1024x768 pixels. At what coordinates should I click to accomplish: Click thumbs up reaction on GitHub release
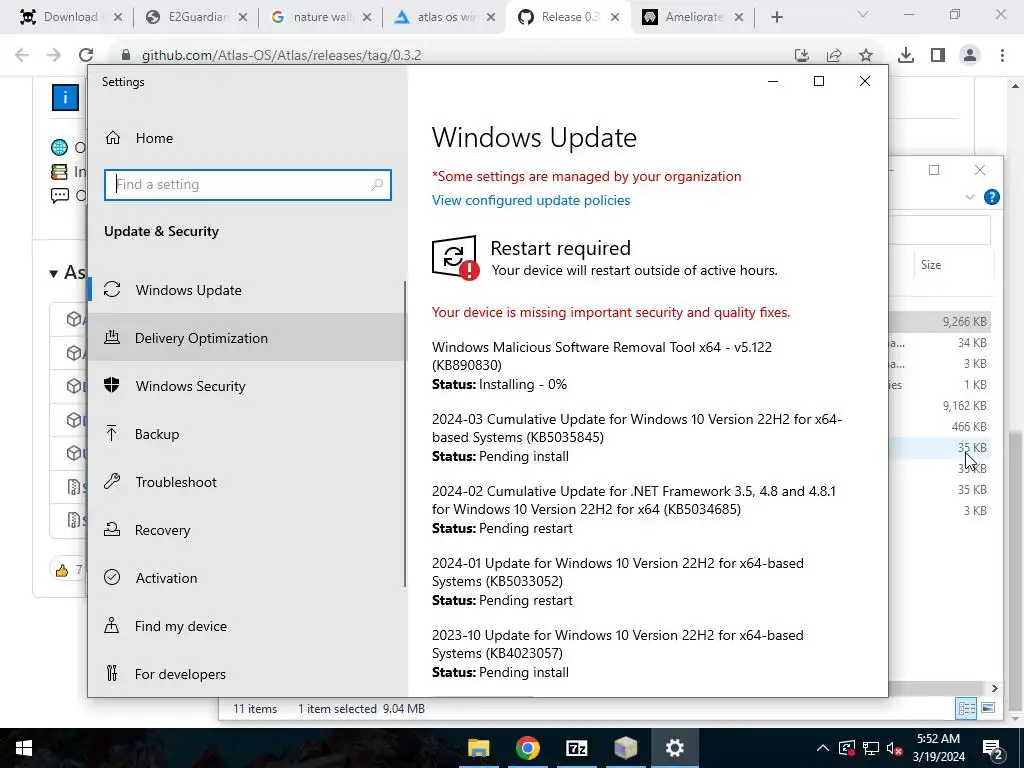[x=68, y=570]
